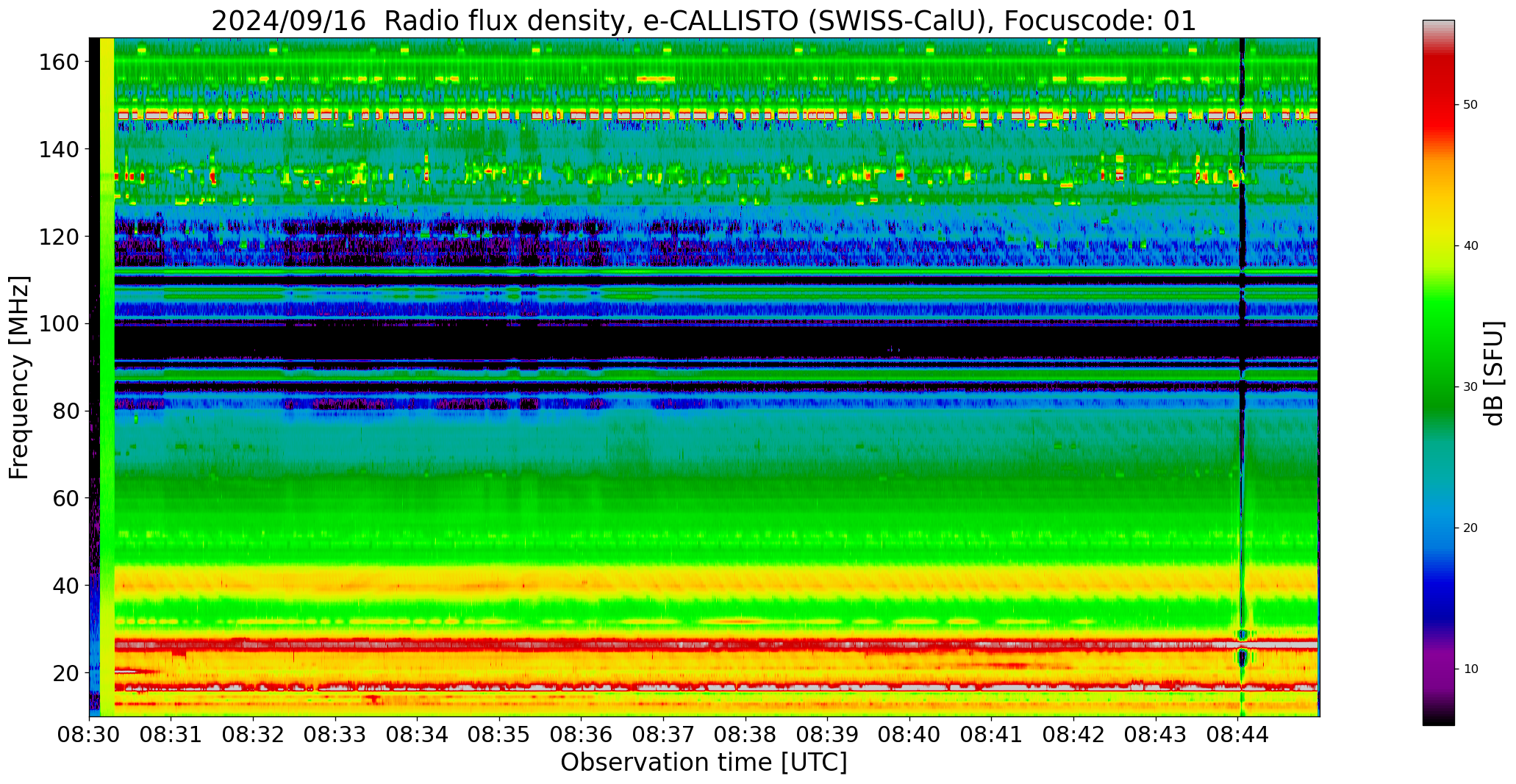Viewport: 1516px width, 784px height.
Task: Click the 08:41 time tick label
Action: 991,734
